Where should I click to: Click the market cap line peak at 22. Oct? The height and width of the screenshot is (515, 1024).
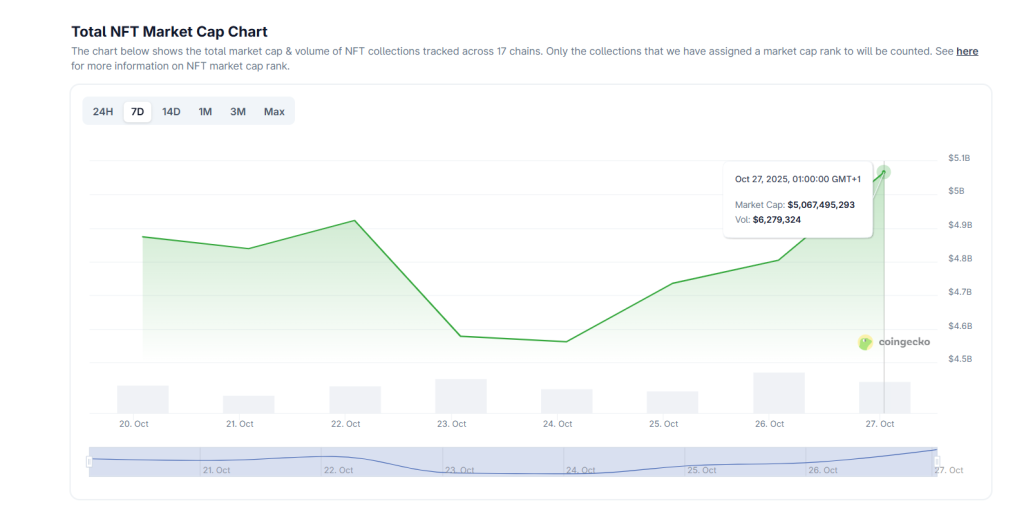[355, 220]
